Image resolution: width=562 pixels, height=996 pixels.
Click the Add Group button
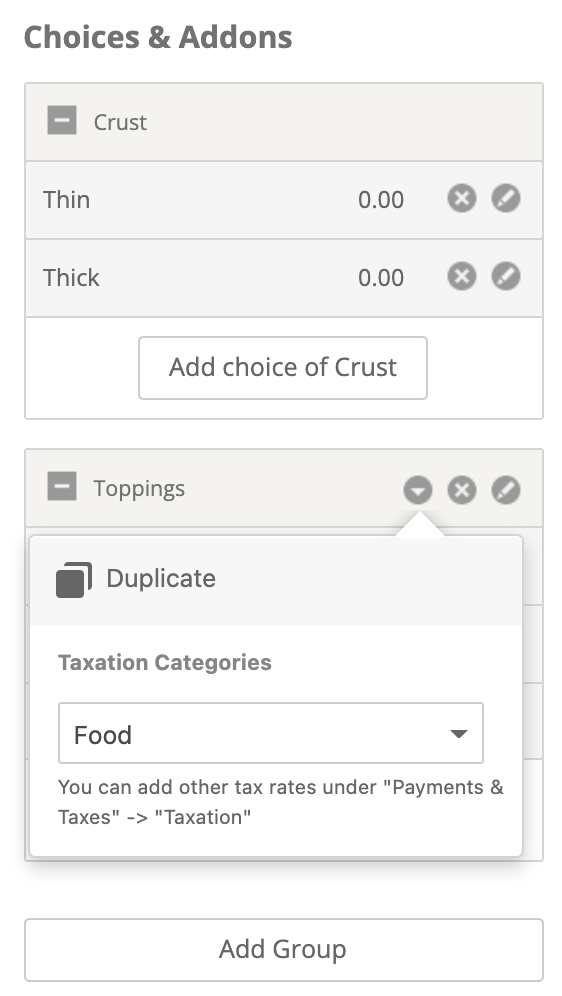click(284, 950)
